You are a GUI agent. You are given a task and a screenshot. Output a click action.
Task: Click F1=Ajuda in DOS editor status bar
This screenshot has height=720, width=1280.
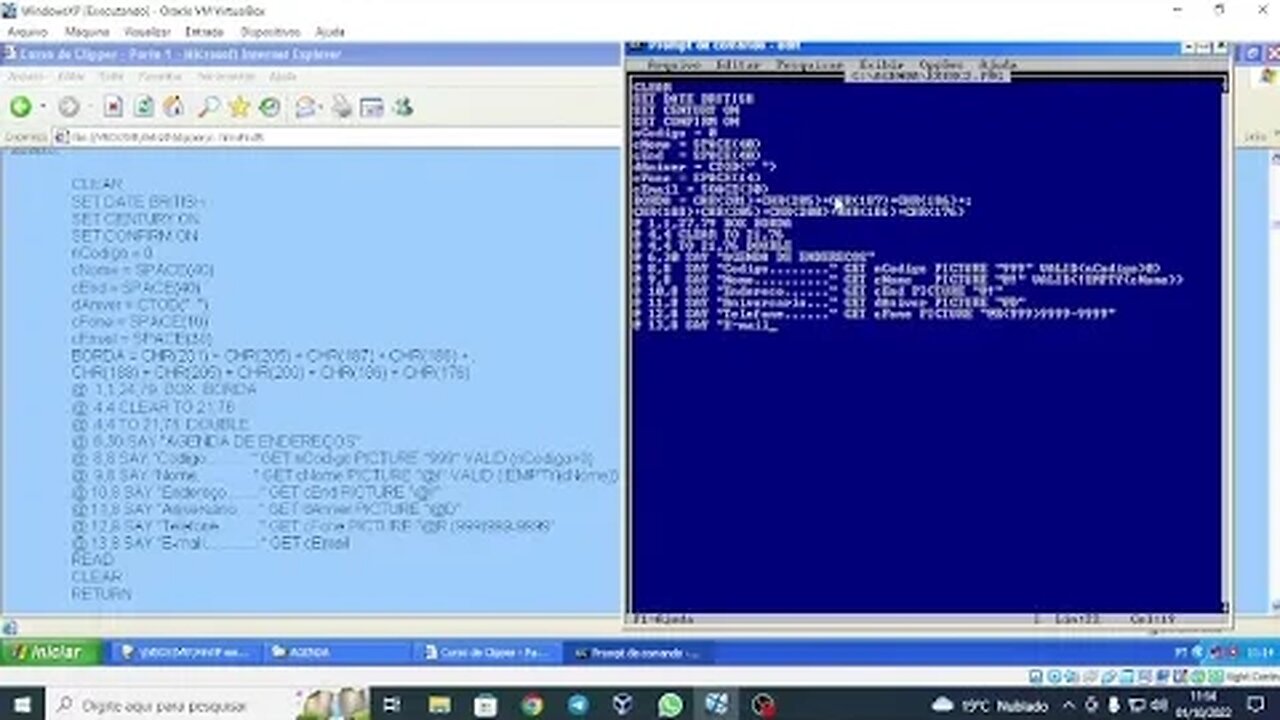664,619
